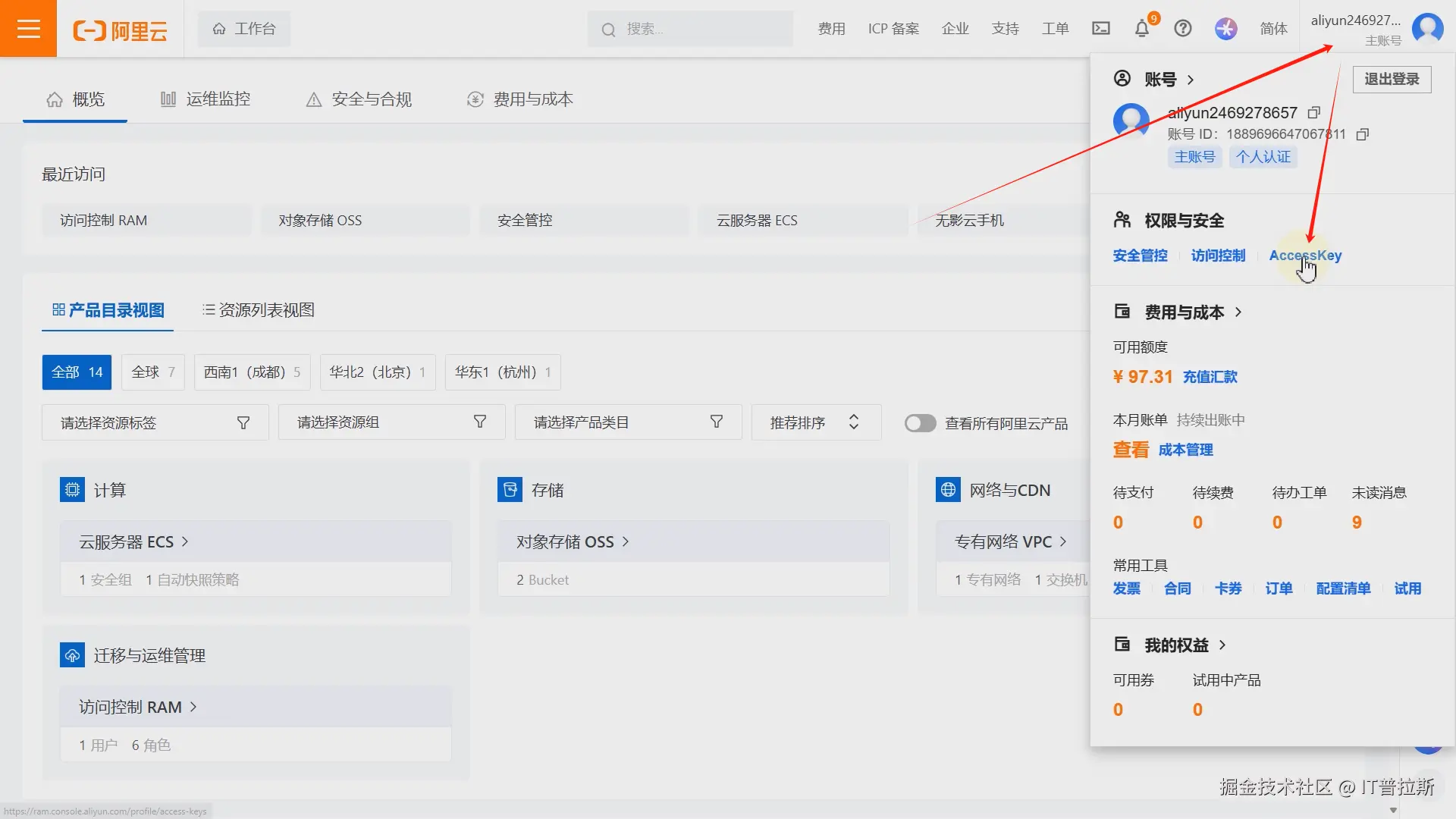Filter by 西南1（成都）region
This screenshot has height=819, width=1456.
(x=252, y=372)
